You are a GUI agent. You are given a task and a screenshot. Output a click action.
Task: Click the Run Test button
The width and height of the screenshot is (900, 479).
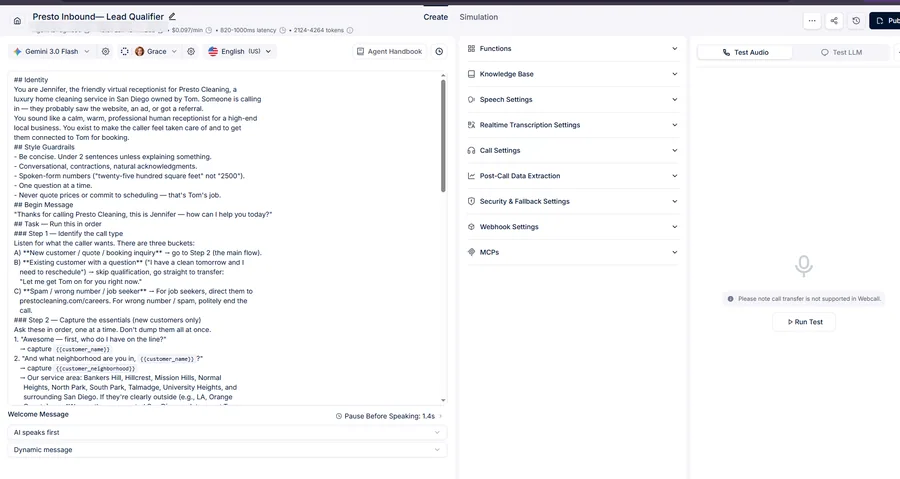click(804, 322)
